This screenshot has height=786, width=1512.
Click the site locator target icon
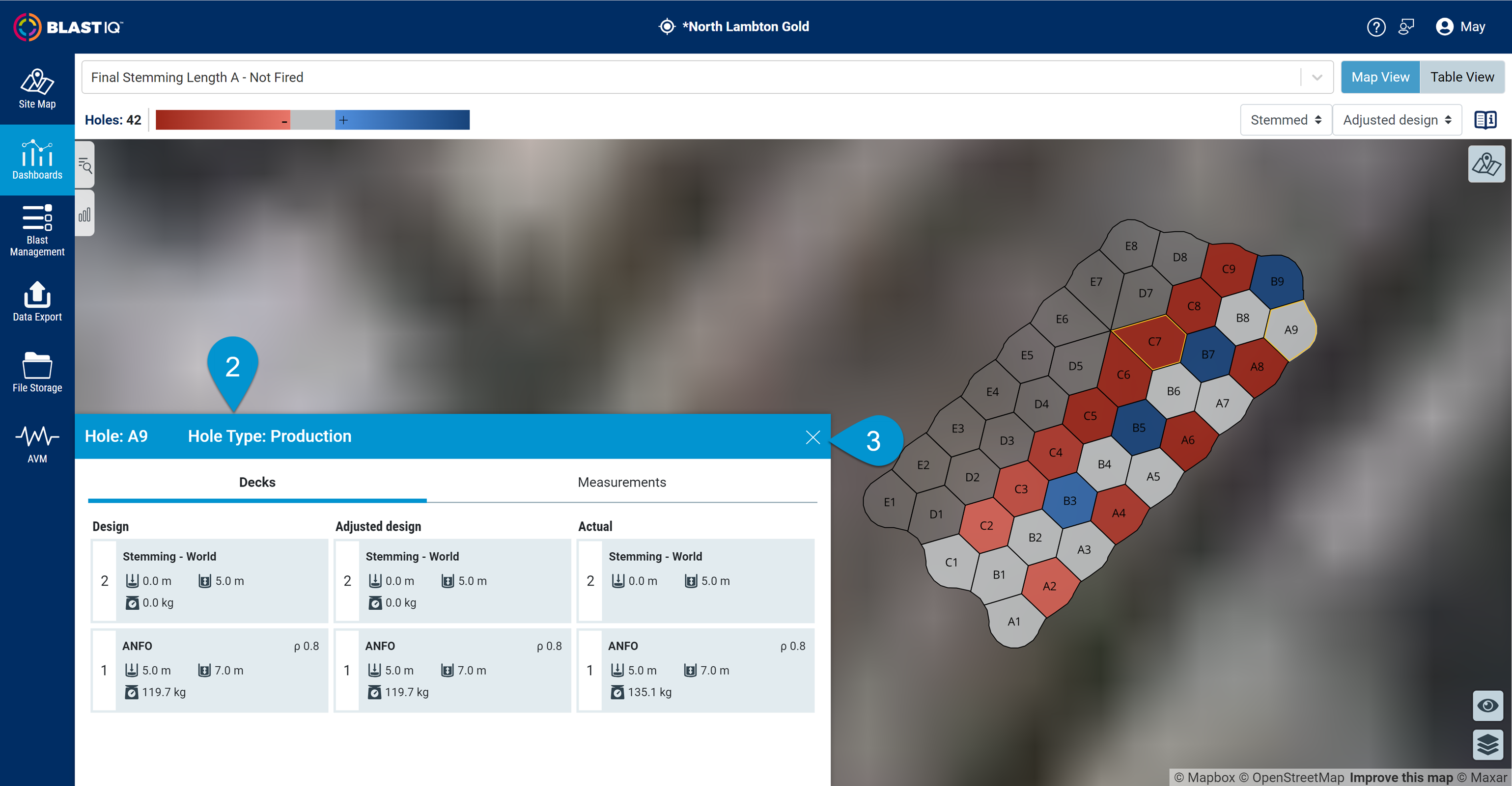click(x=667, y=27)
